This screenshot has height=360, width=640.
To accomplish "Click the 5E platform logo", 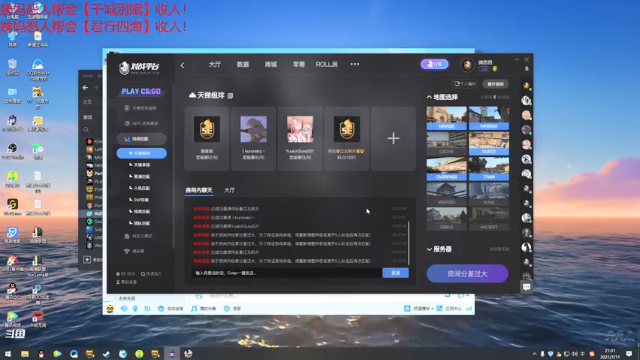I will (139, 67).
